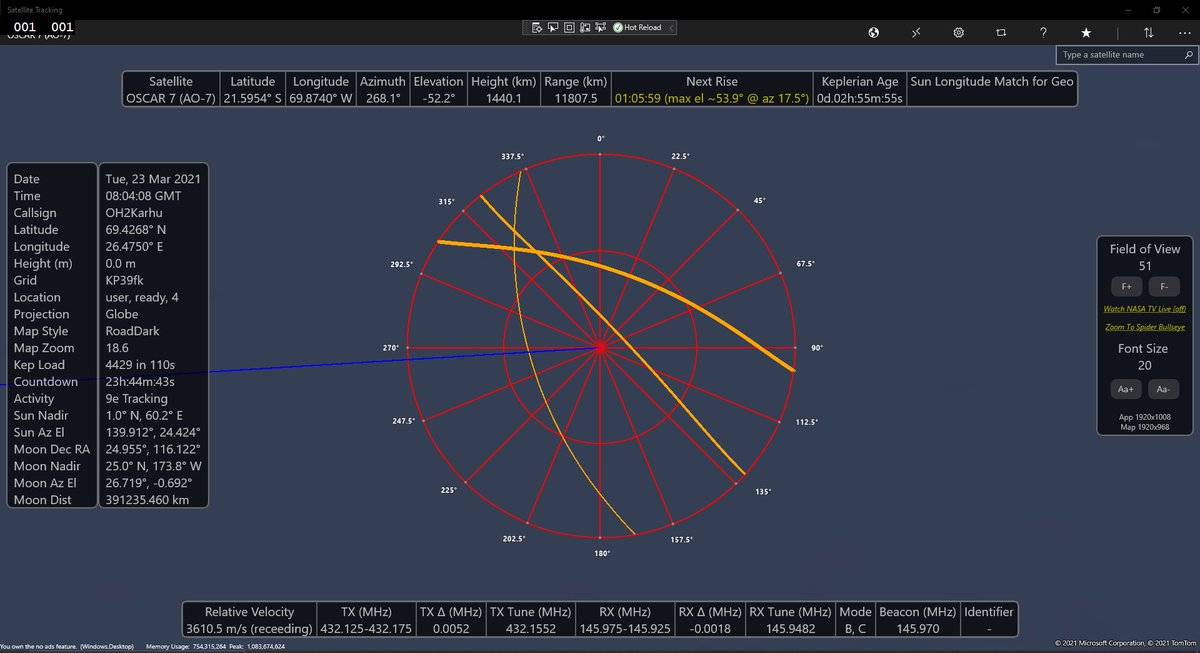Click the Grid value KP39fk
1200x653 pixels.
point(125,280)
